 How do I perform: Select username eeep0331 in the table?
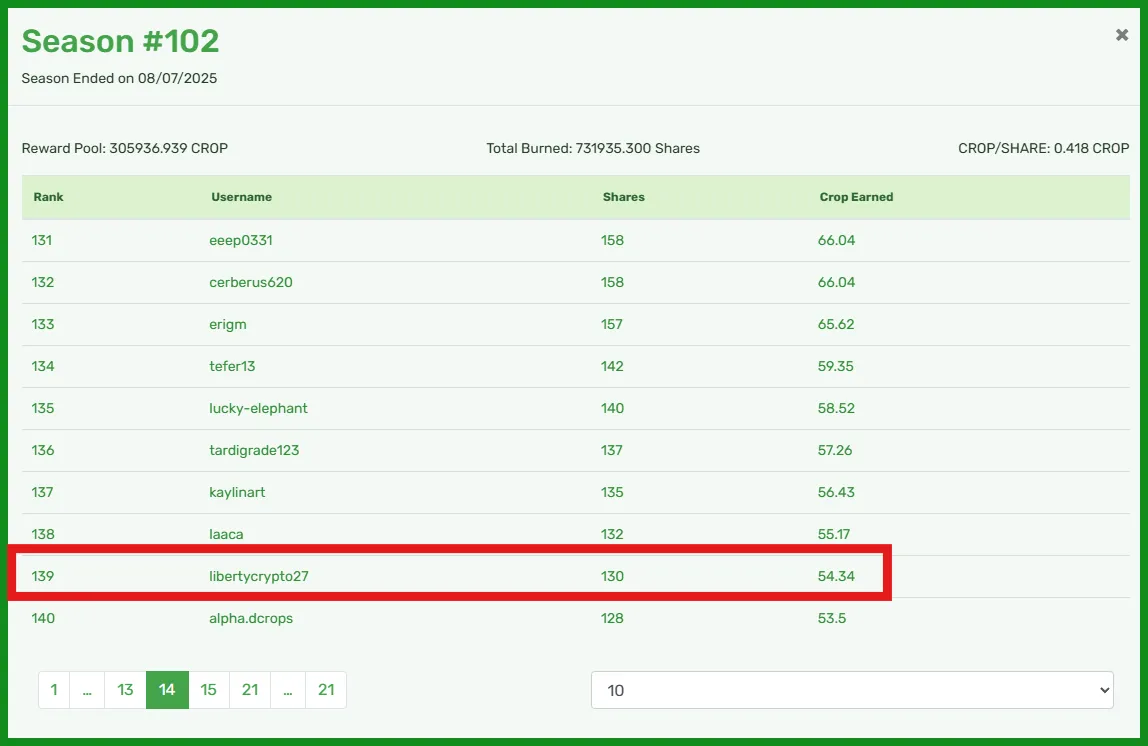[241, 240]
